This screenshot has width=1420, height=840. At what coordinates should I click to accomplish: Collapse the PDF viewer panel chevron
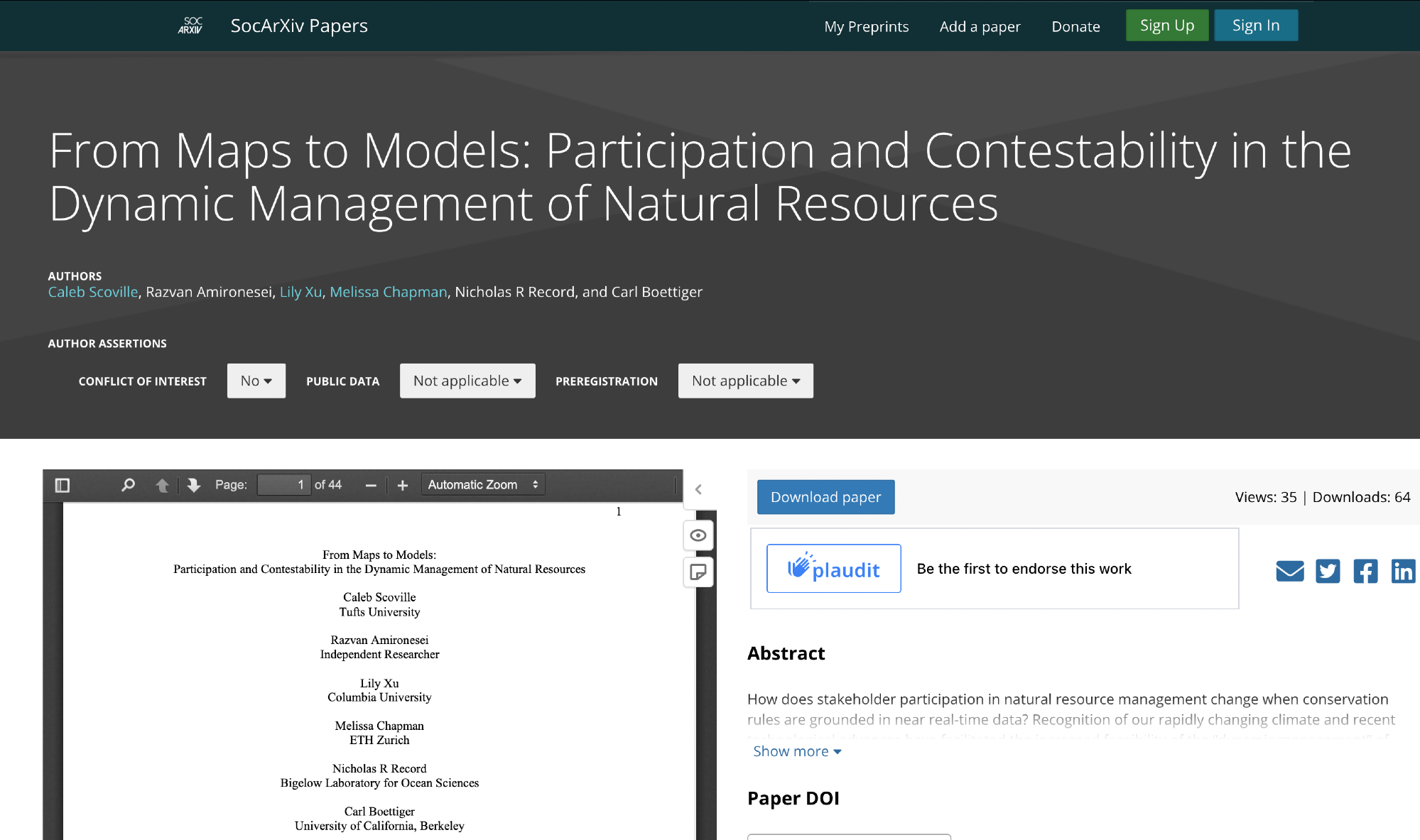coord(698,489)
